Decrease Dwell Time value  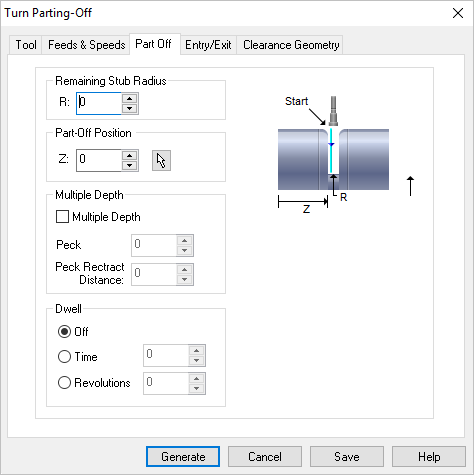(197, 360)
